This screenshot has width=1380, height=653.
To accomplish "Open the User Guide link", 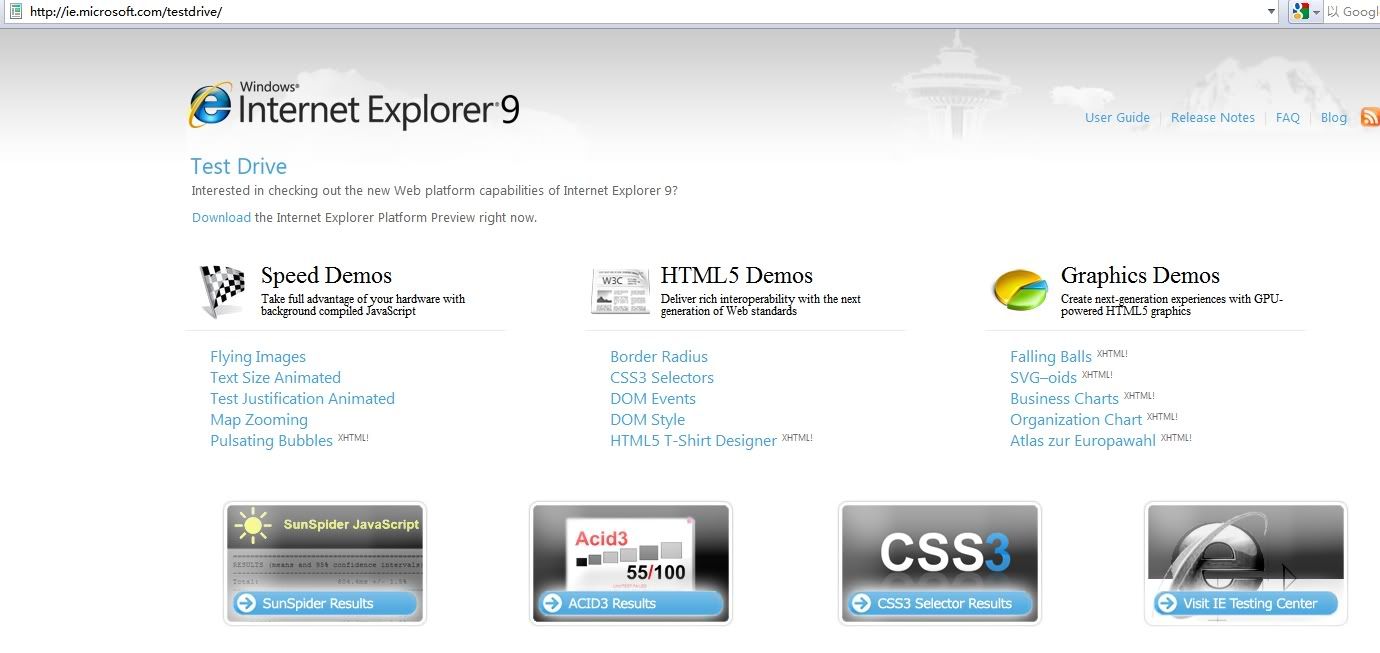I will 1117,118.
